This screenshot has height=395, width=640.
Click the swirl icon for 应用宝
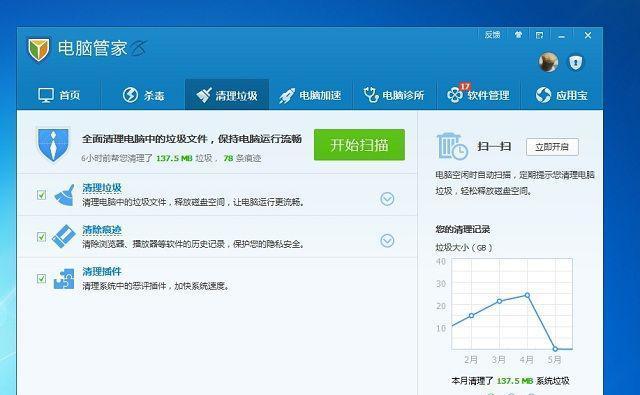click(x=543, y=95)
